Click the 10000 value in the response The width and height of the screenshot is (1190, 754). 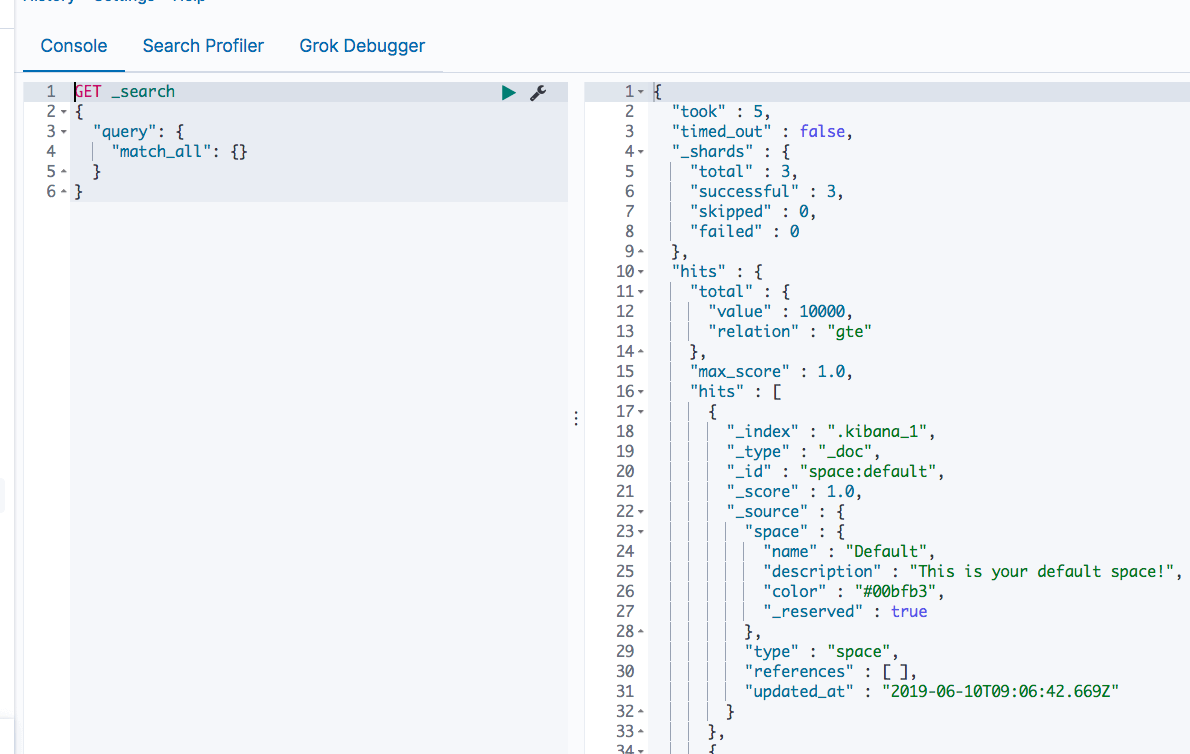(822, 312)
